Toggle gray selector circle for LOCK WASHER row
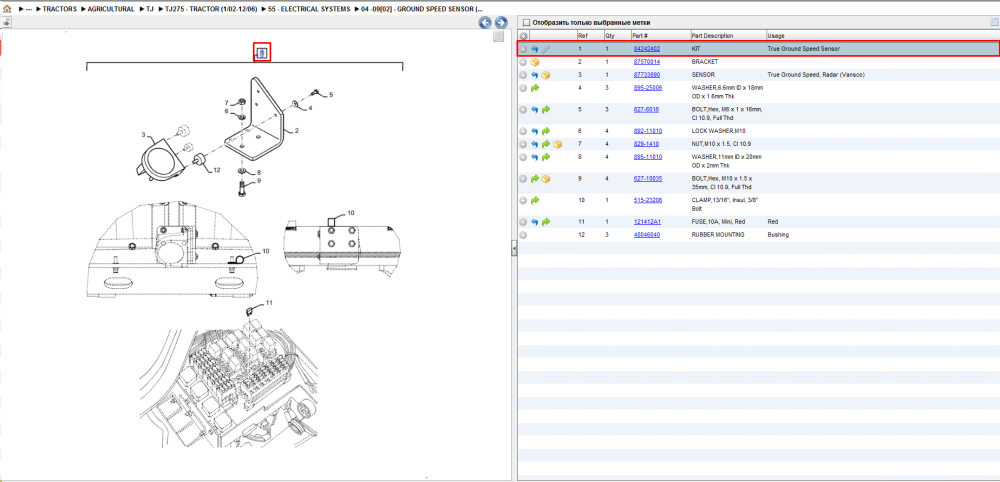The width and height of the screenshot is (1000, 482). 523,131
